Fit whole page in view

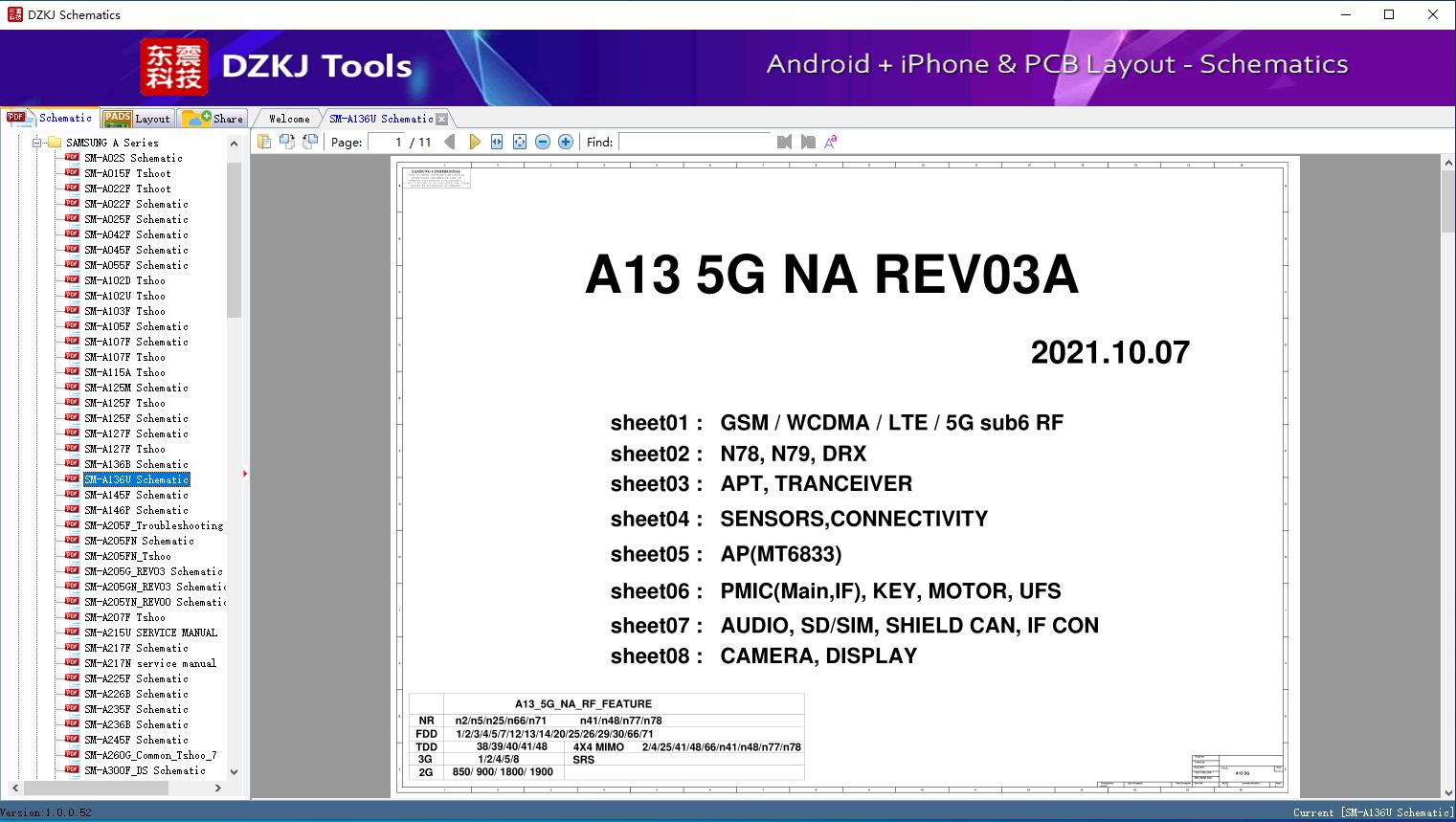520,142
